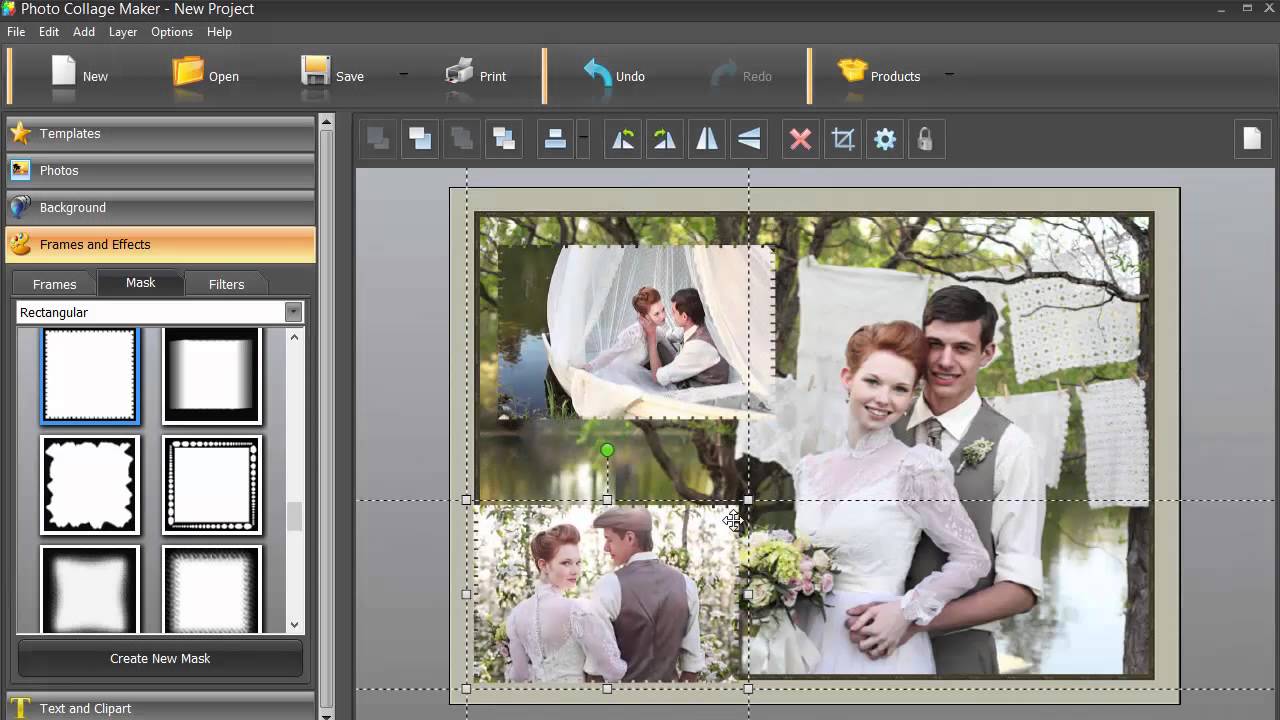The height and width of the screenshot is (720, 1280).
Task: Choose the grainy soft-edge mask thumbnail
Action: tap(212, 589)
